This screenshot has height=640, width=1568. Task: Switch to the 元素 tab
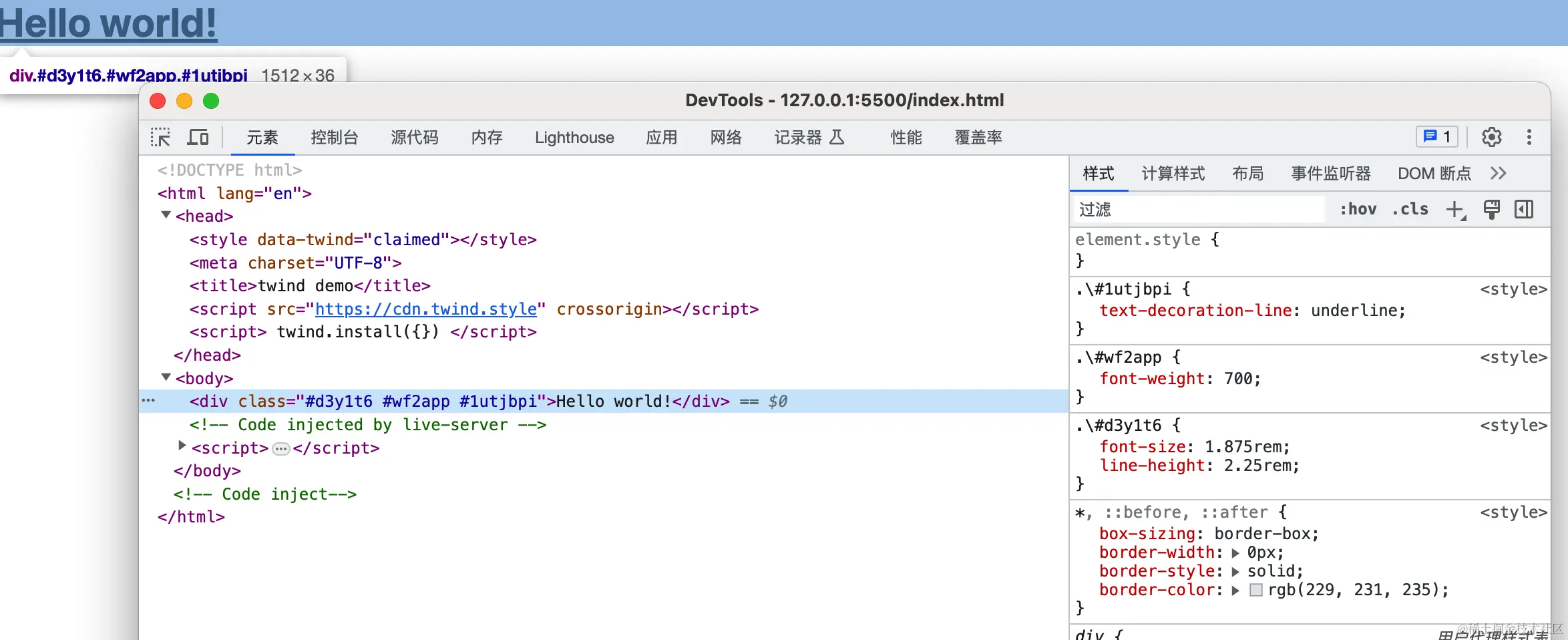tap(262, 138)
